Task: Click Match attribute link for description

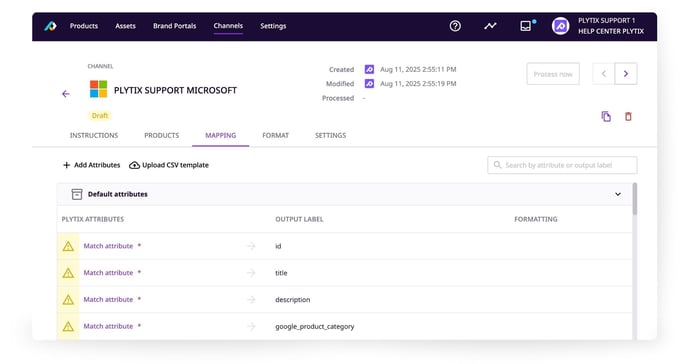Action: point(108,300)
